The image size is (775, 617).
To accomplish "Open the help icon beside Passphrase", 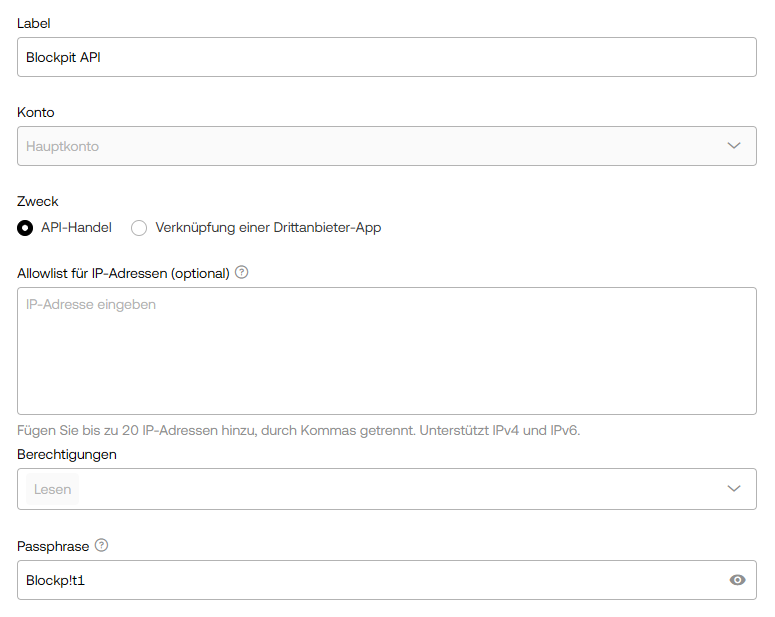I will coord(101,545).
